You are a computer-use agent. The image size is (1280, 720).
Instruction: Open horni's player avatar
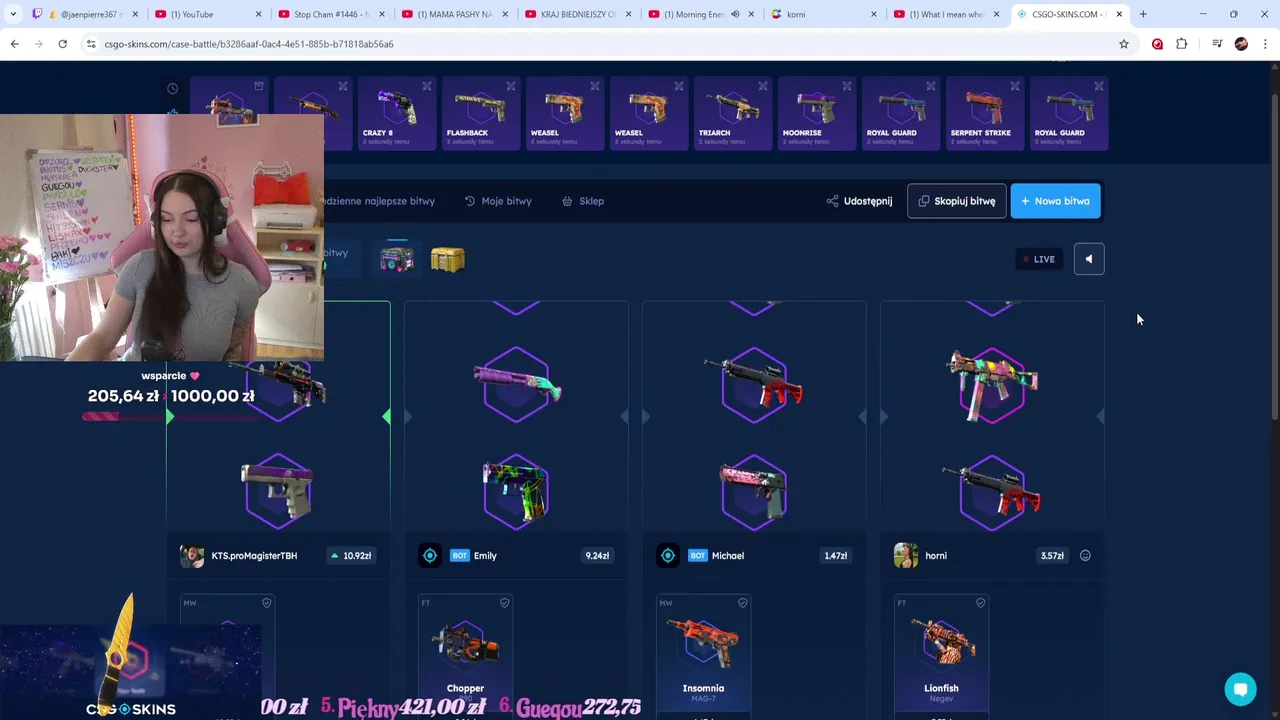906,555
